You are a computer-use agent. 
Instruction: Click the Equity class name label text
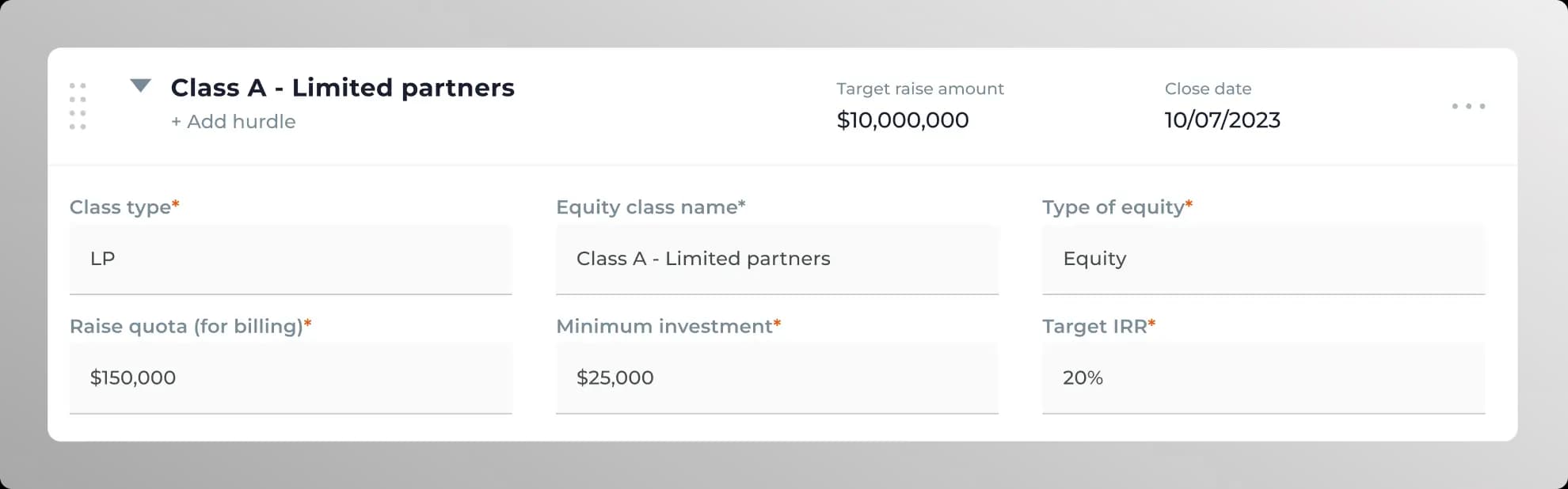click(x=647, y=207)
